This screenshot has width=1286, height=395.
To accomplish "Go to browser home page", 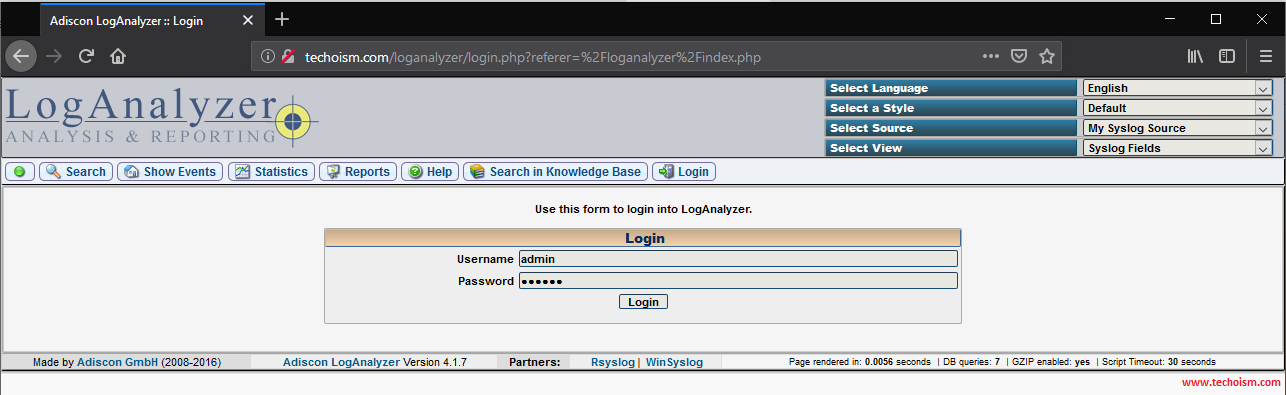I will (118, 56).
